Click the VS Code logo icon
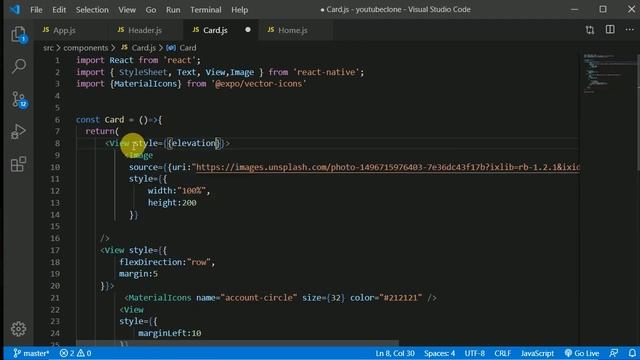 point(15,9)
